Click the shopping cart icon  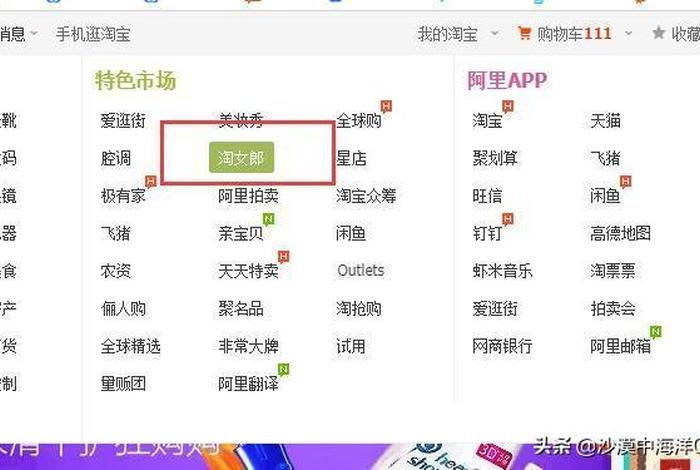[x=524, y=33]
